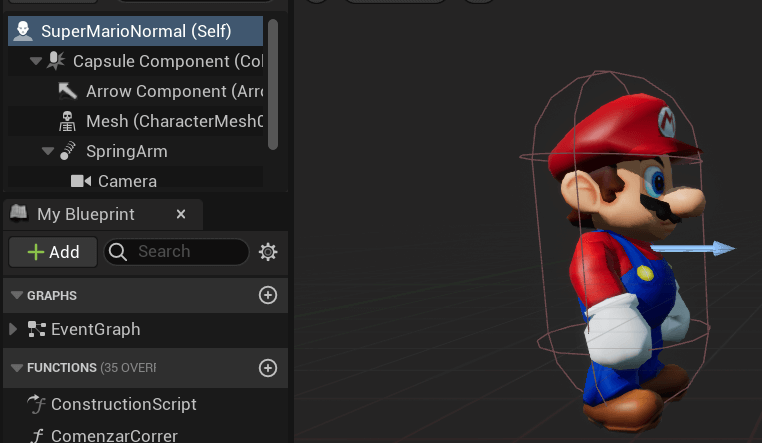Click the SpringArm spring icon
Screen dimensions: 762x443
coord(68,151)
